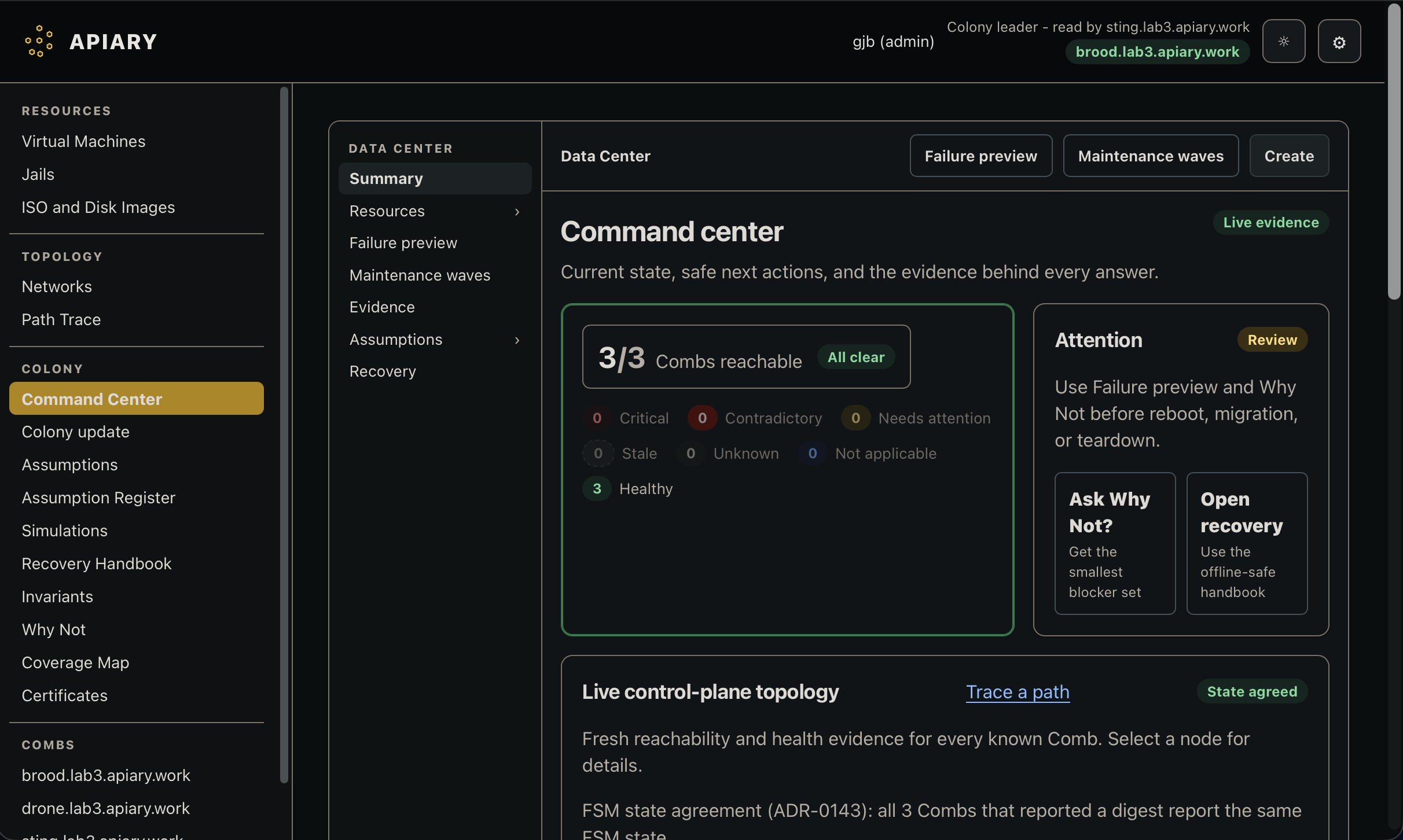This screenshot has height=840, width=1403.
Task: Click the Unknown count indicator
Action: pos(728,454)
